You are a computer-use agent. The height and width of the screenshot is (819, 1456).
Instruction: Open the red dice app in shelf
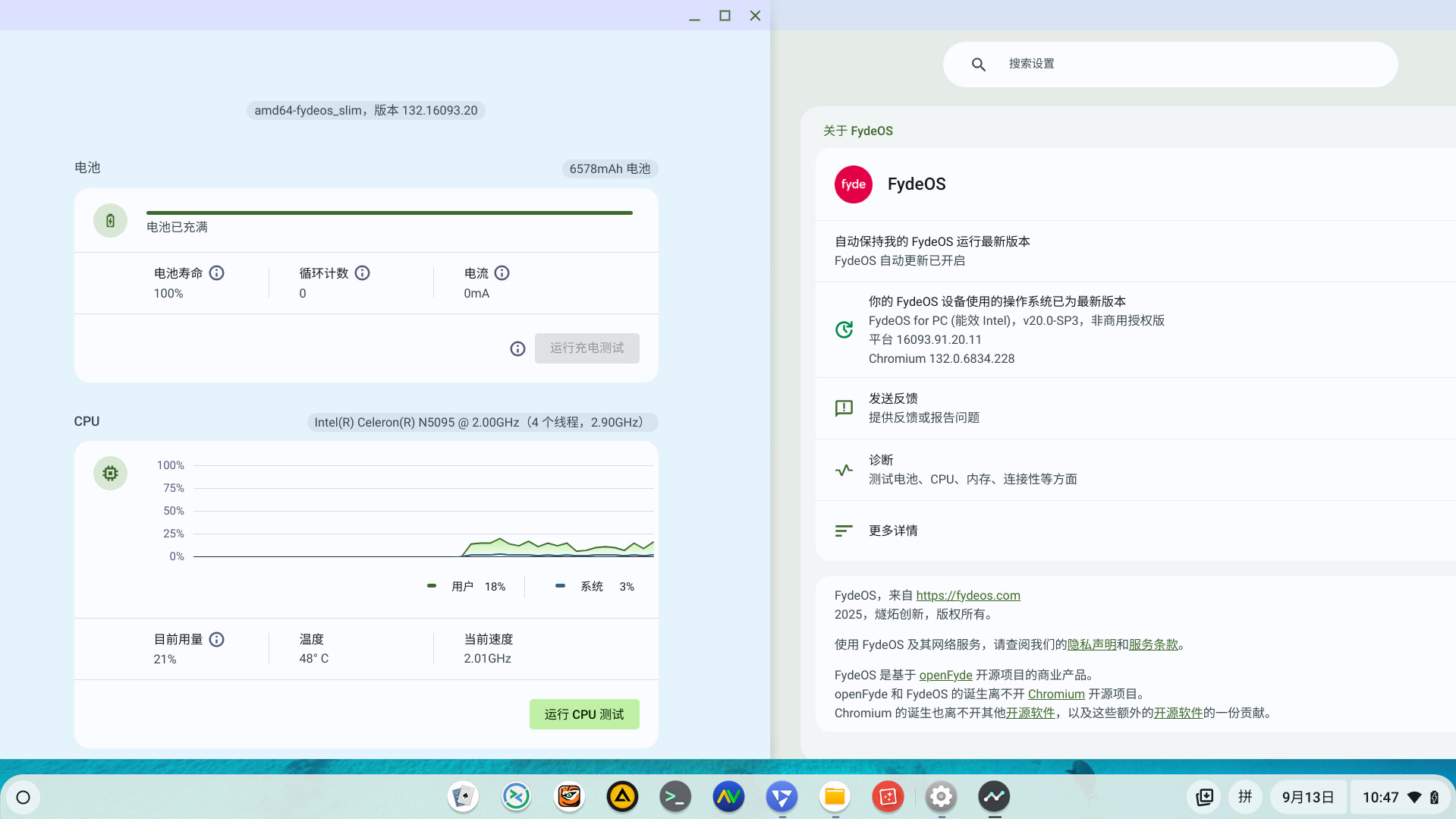[888, 796]
